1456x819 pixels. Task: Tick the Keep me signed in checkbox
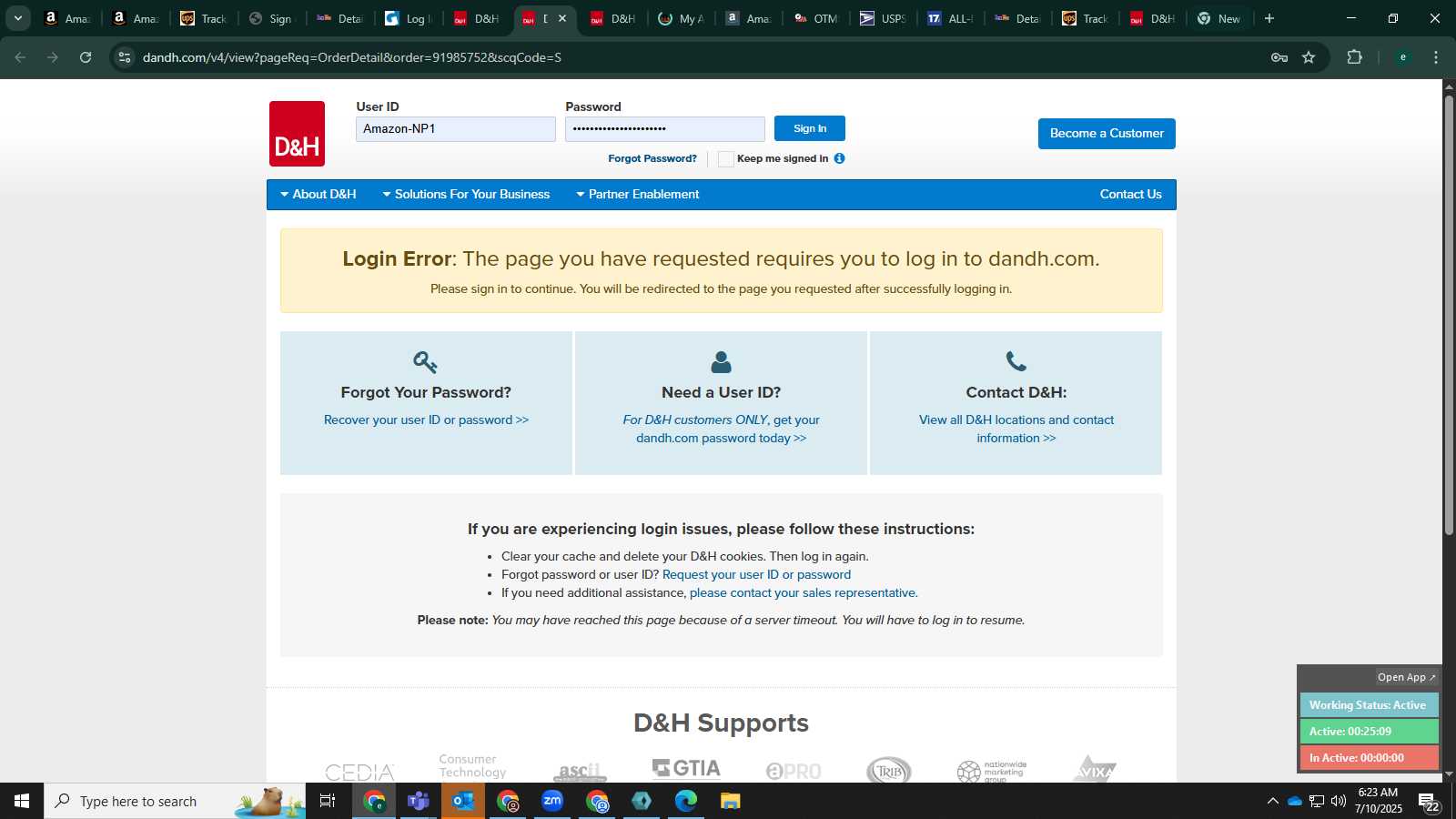[725, 159]
